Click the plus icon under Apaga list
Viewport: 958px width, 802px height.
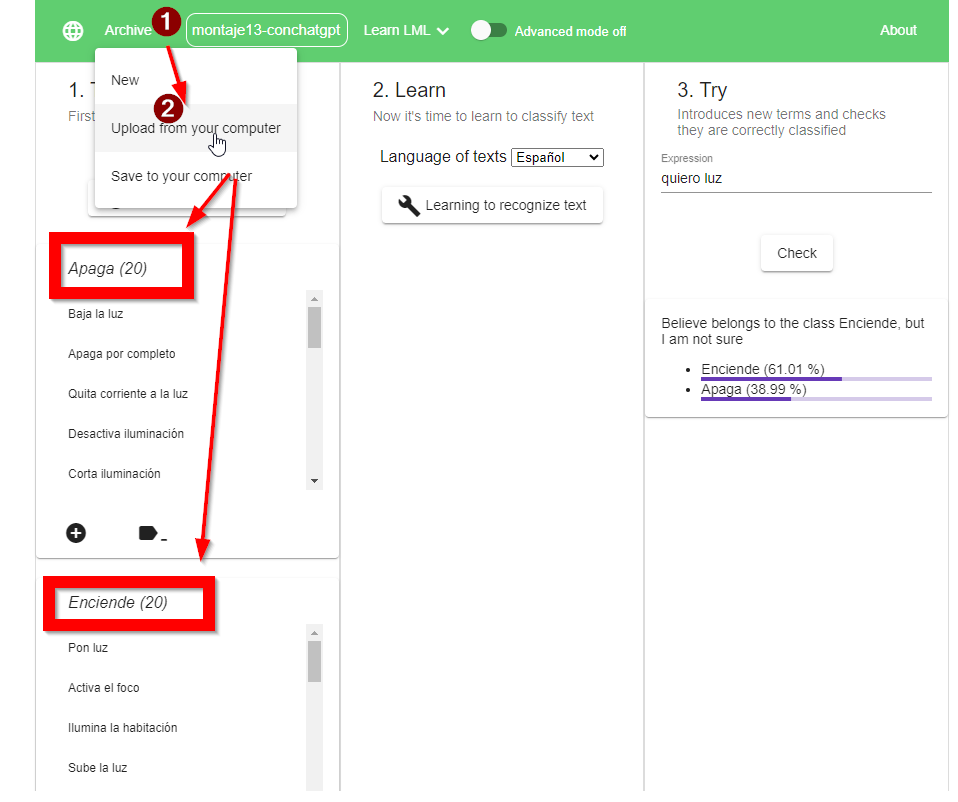tap(76, 533)
